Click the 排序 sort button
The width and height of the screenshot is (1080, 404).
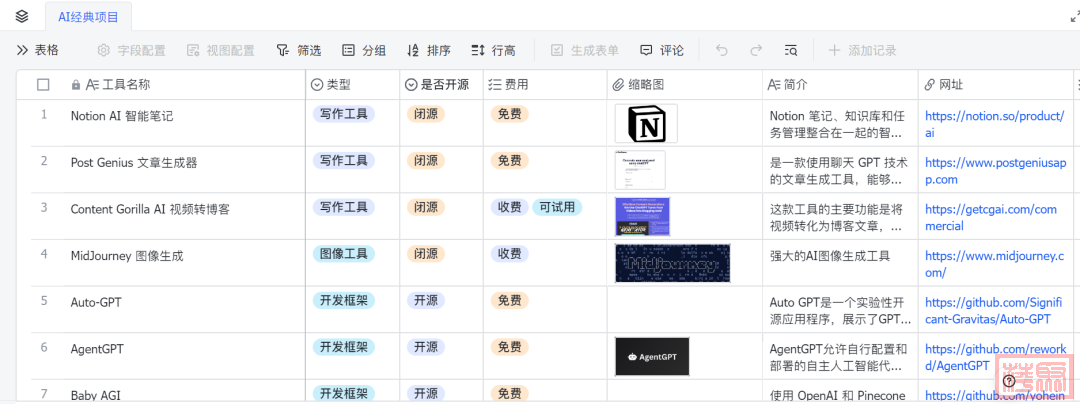[x=428, y=50]
